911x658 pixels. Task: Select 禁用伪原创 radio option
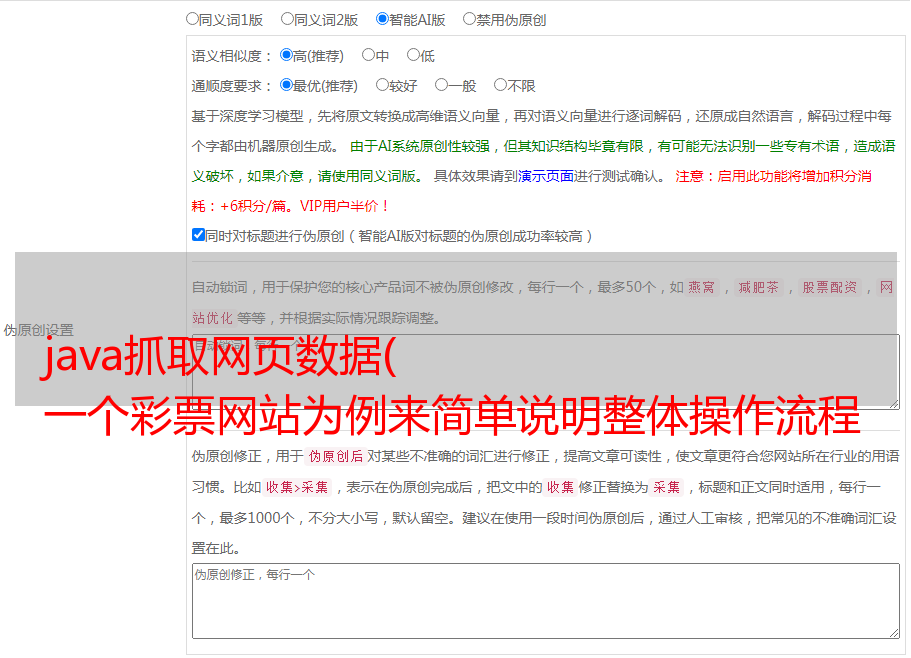tap(469, 19)
